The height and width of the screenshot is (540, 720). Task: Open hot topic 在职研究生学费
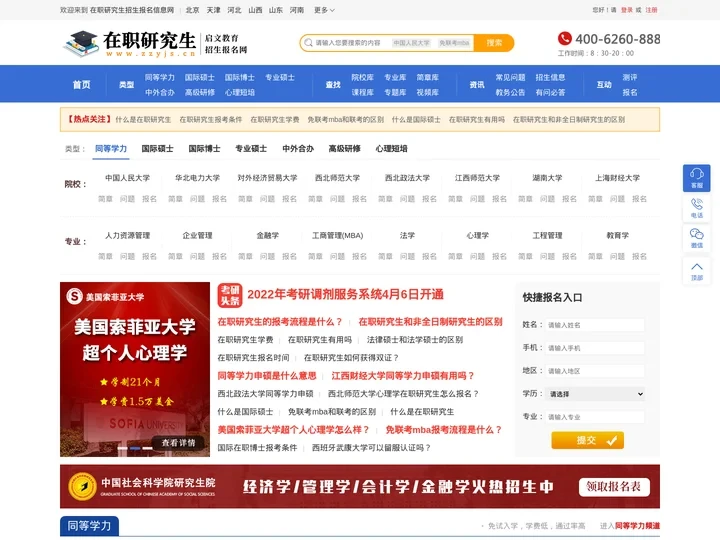(275, 119)
